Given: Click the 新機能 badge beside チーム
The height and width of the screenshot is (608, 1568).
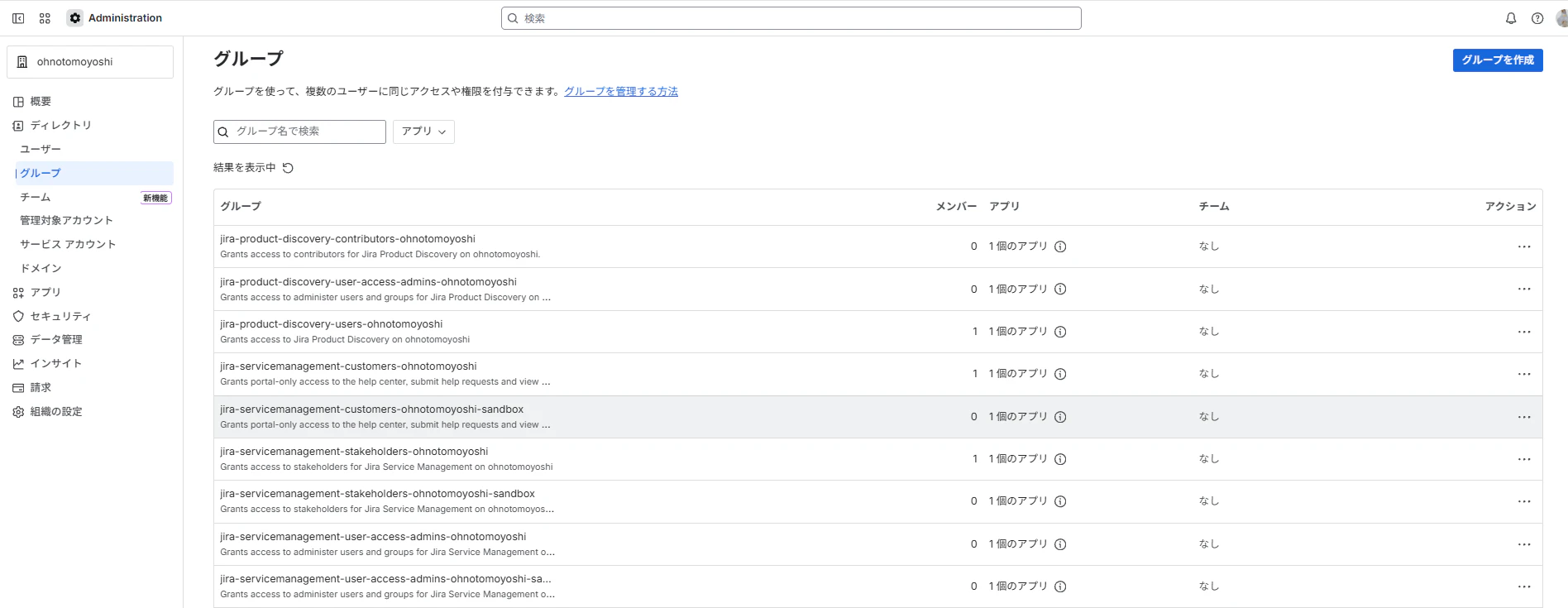Looking at the screenshot, I should tap(155, 199).
